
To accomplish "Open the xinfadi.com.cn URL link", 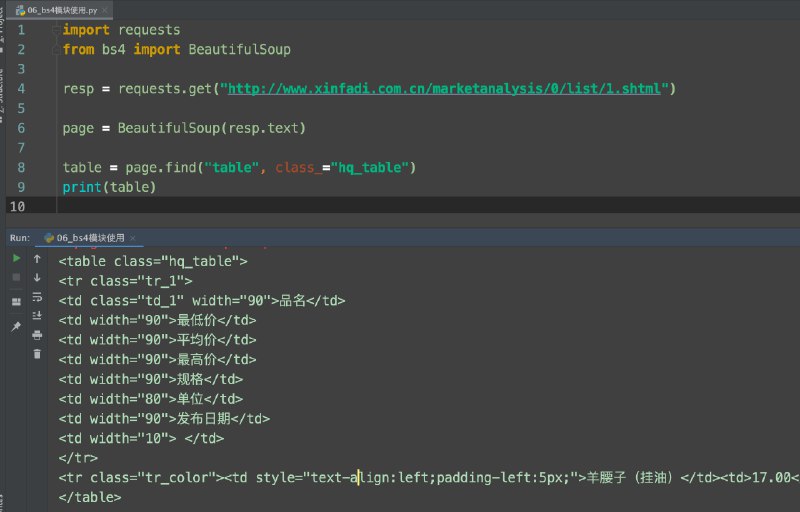I will coord(444,89).
